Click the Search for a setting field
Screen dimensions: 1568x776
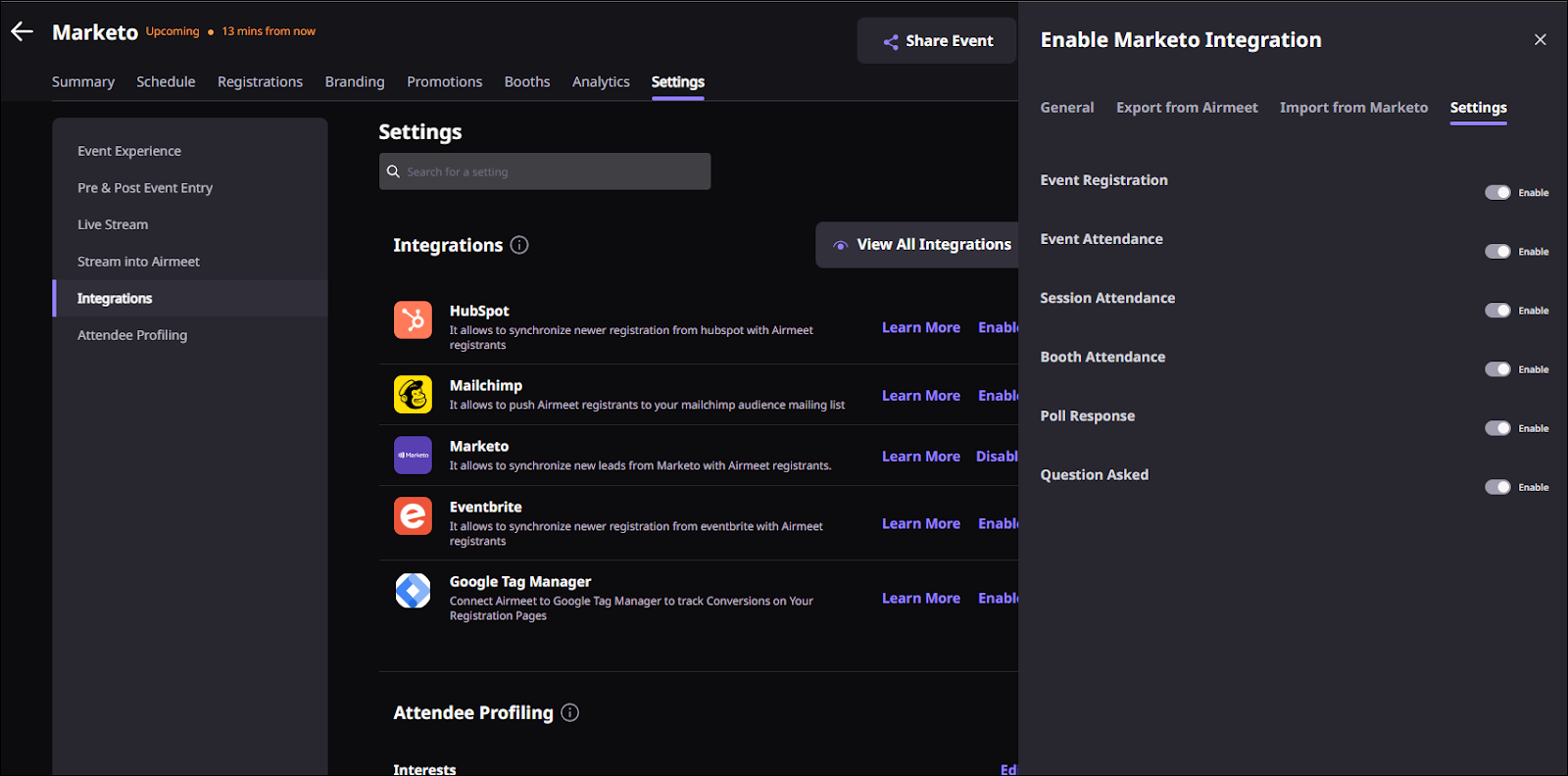545,171
